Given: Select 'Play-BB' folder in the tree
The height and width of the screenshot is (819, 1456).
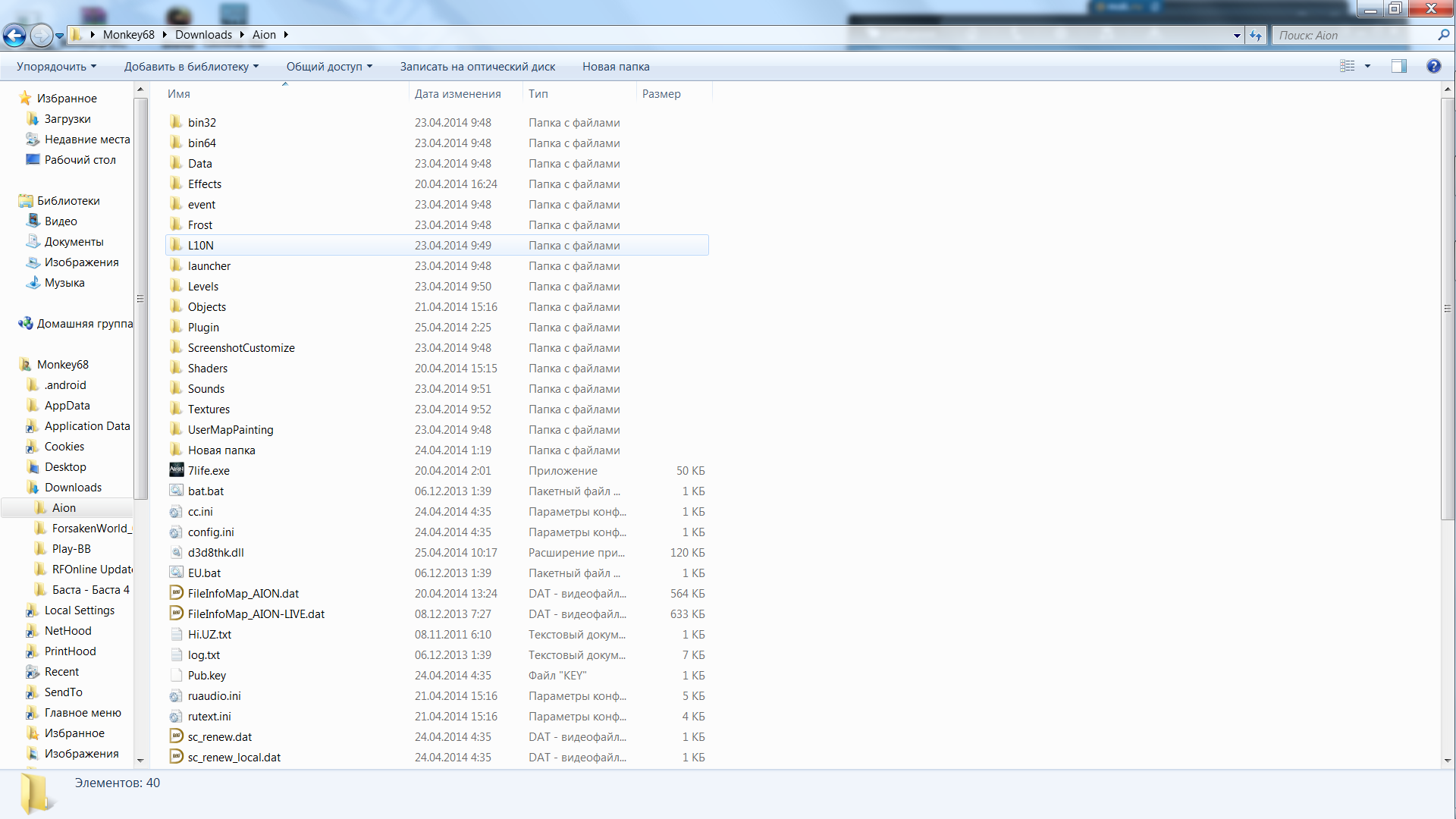Looking at the screenshot, I should pyautogui.click(x=71, y=548).
